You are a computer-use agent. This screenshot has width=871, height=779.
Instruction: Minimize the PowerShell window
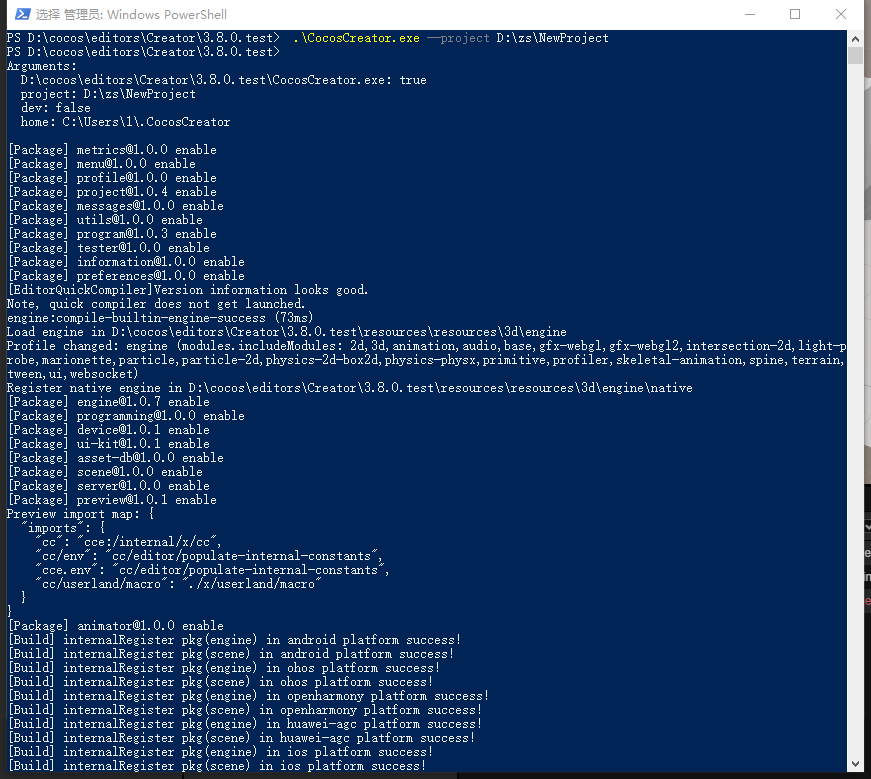750,14
